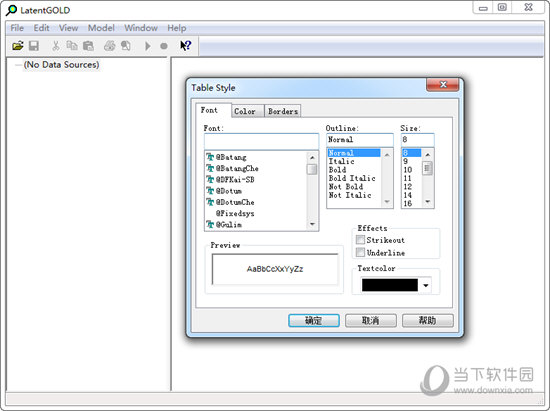550x411 pixels.
Task: Click font list scrollbar up arrow
Action: click(x=312, y=157)
